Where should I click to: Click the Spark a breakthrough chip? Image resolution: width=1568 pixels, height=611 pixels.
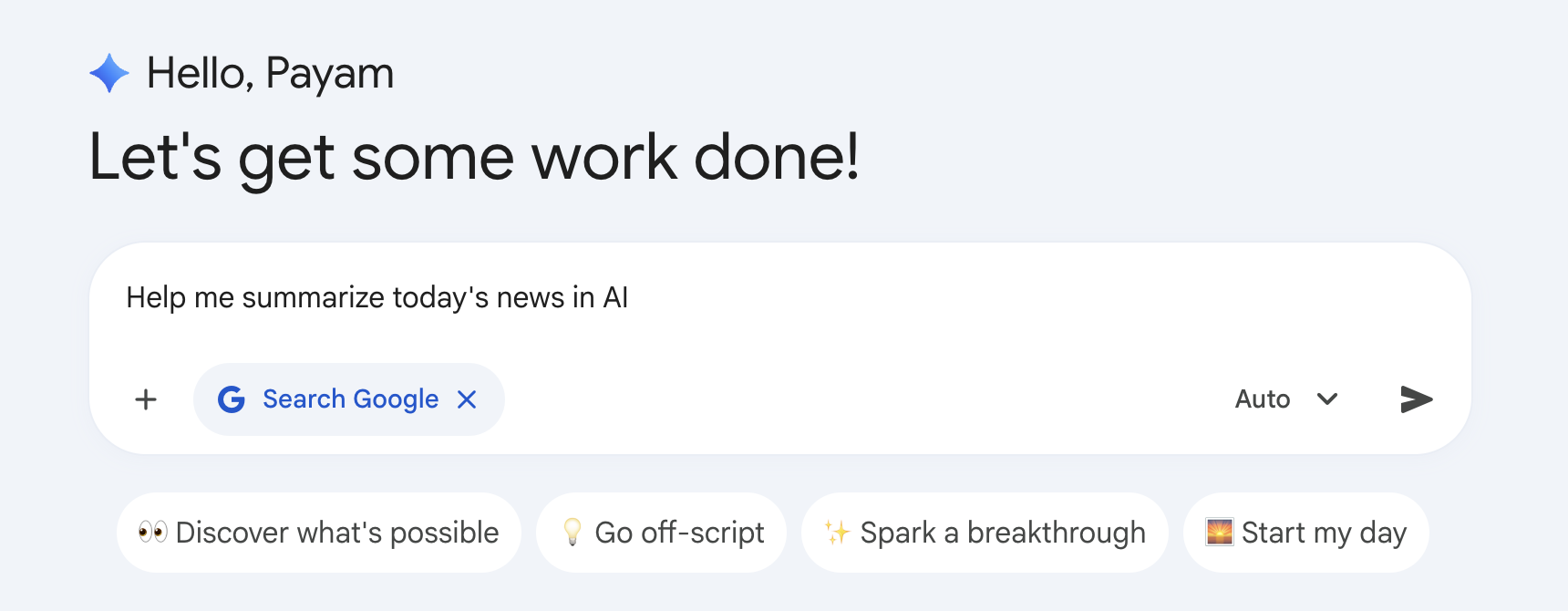[984, 532]
